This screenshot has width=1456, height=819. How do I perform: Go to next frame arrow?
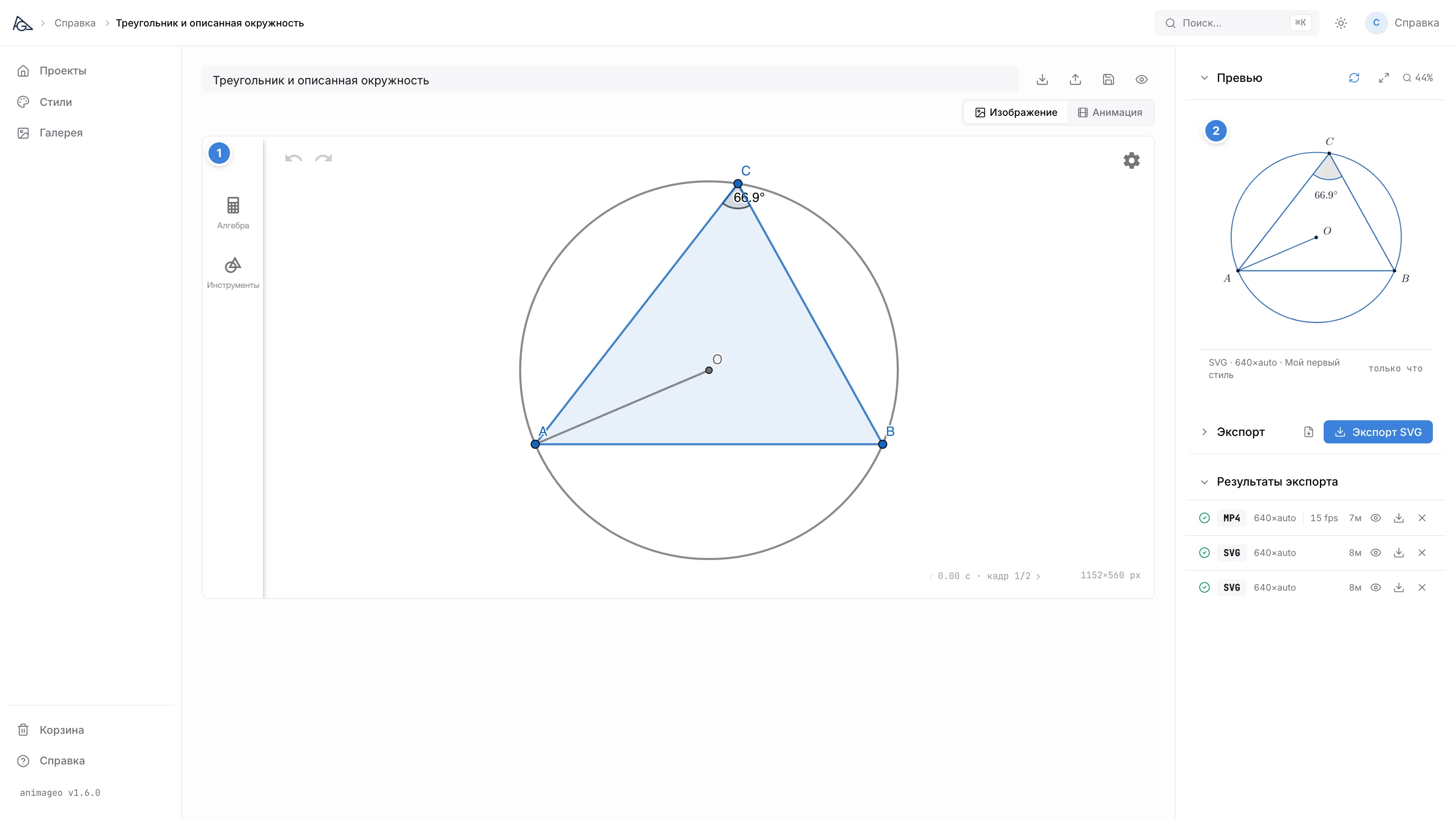[x=1038, y=576]
